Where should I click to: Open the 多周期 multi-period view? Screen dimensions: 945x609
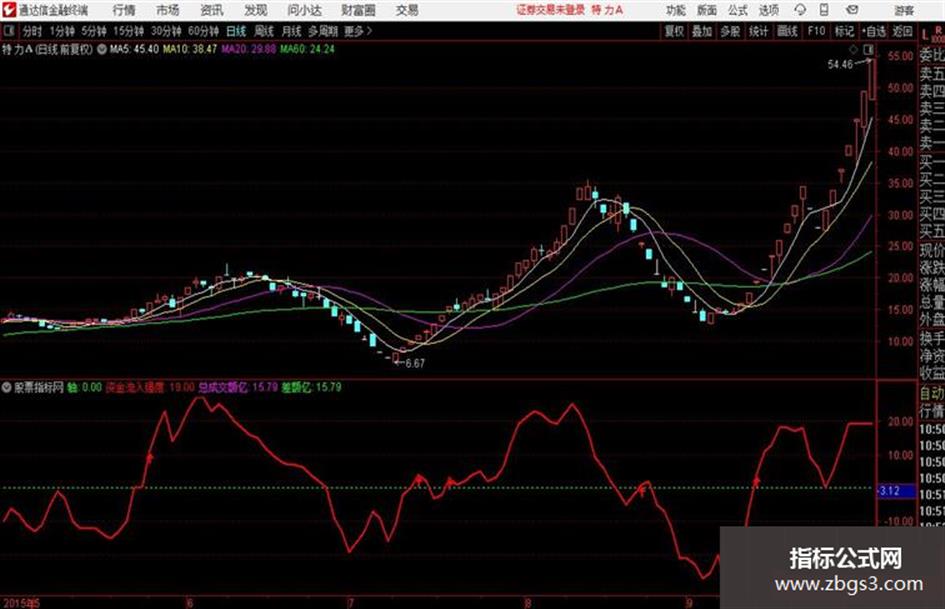click(x=323, y=31)
